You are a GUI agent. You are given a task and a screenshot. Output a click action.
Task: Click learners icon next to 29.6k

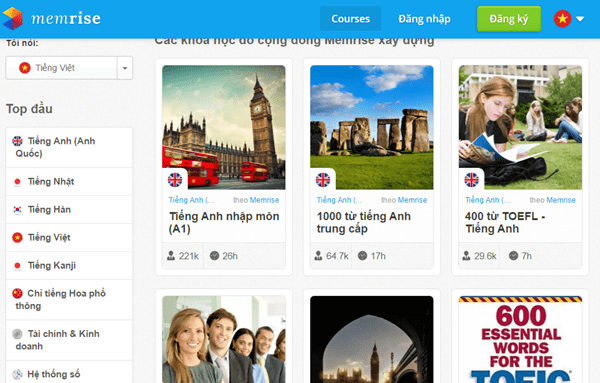click(466, 256)
